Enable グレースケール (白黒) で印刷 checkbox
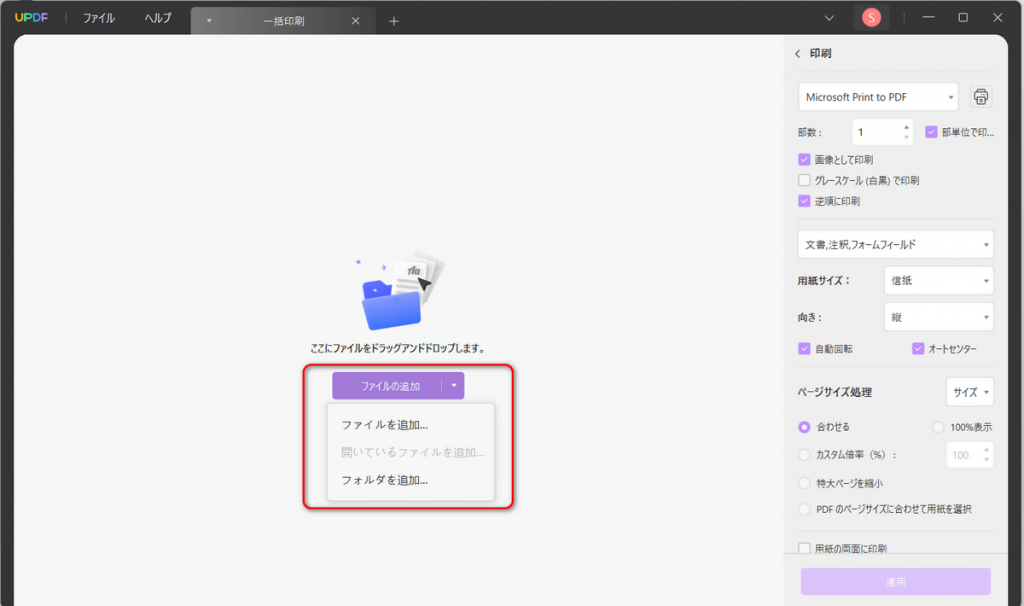This screenshot has width=1024, height=606. pos(805,180)
